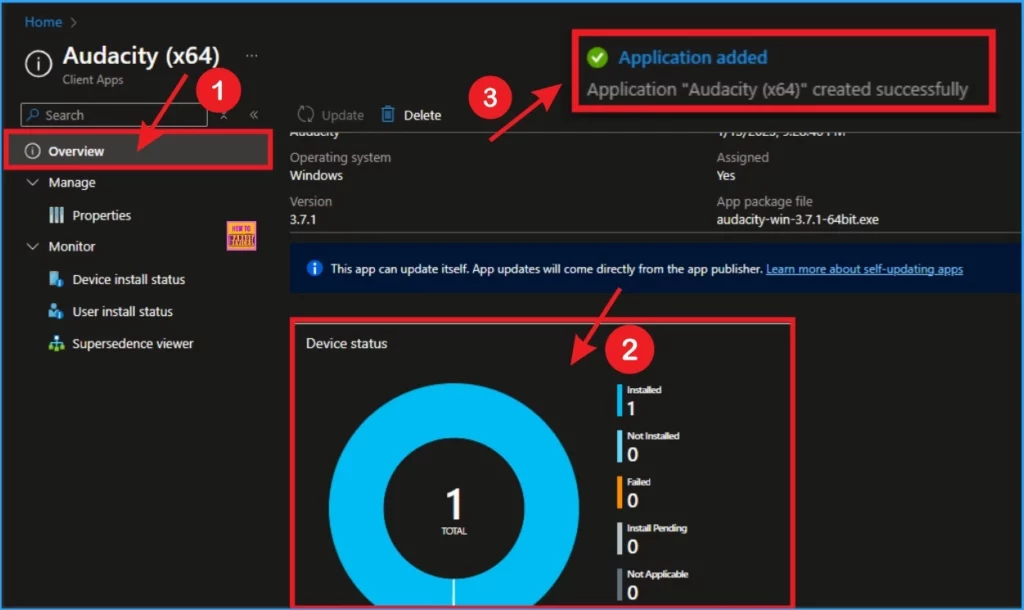
Task: Select the Overview menu item
Action: pos(138,151)
